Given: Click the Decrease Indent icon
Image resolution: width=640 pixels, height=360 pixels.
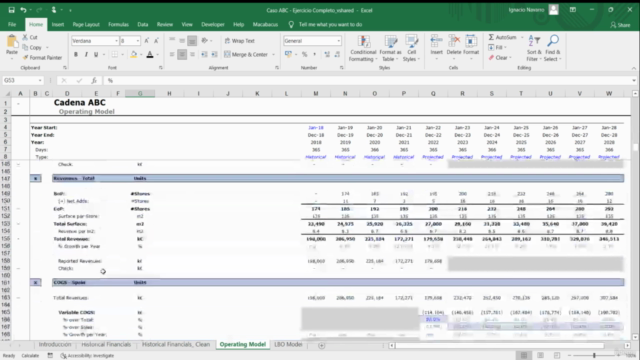Looking at the screenshot, I should point(204,54).
